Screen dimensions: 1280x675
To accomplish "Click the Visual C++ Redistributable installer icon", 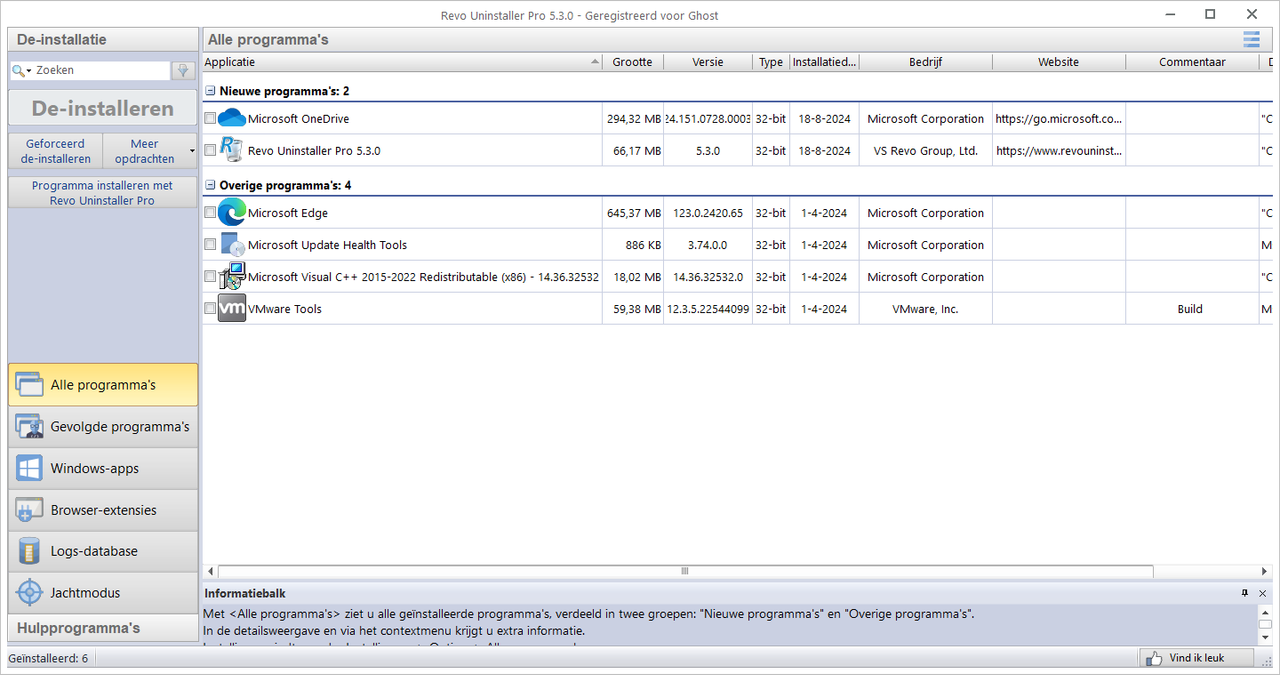I will tap(233, 276).
